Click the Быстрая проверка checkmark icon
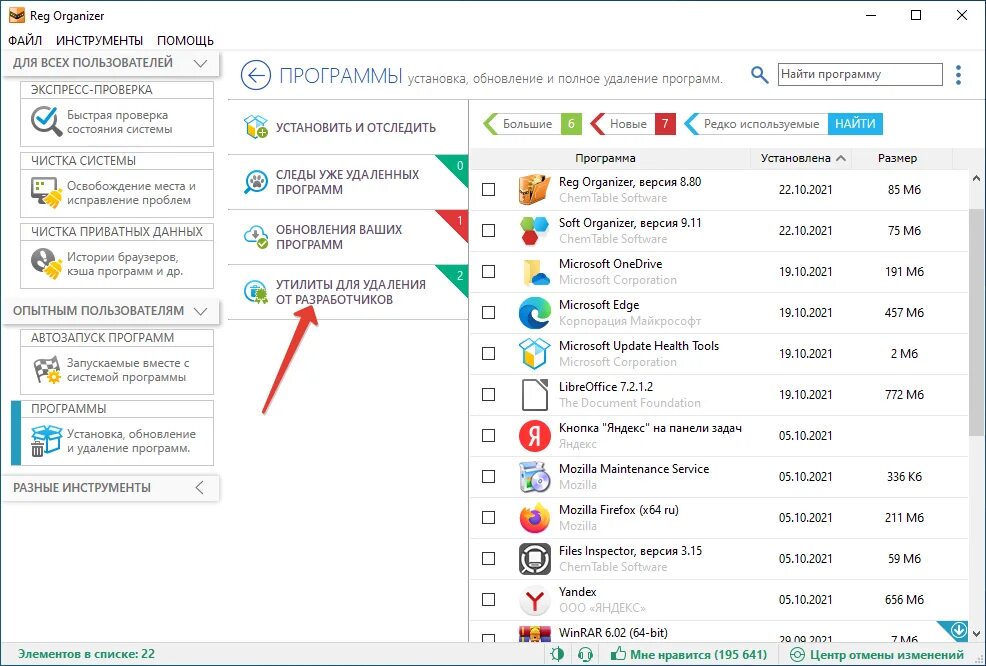Screen dimensions: 986x666 (46, 121)
